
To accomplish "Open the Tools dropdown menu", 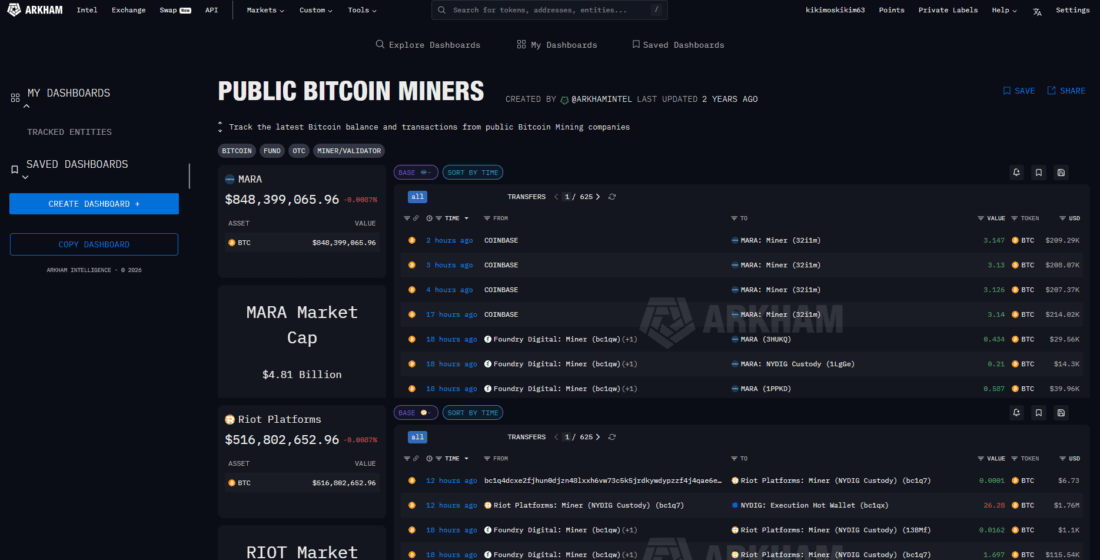I will coord(362,11).
